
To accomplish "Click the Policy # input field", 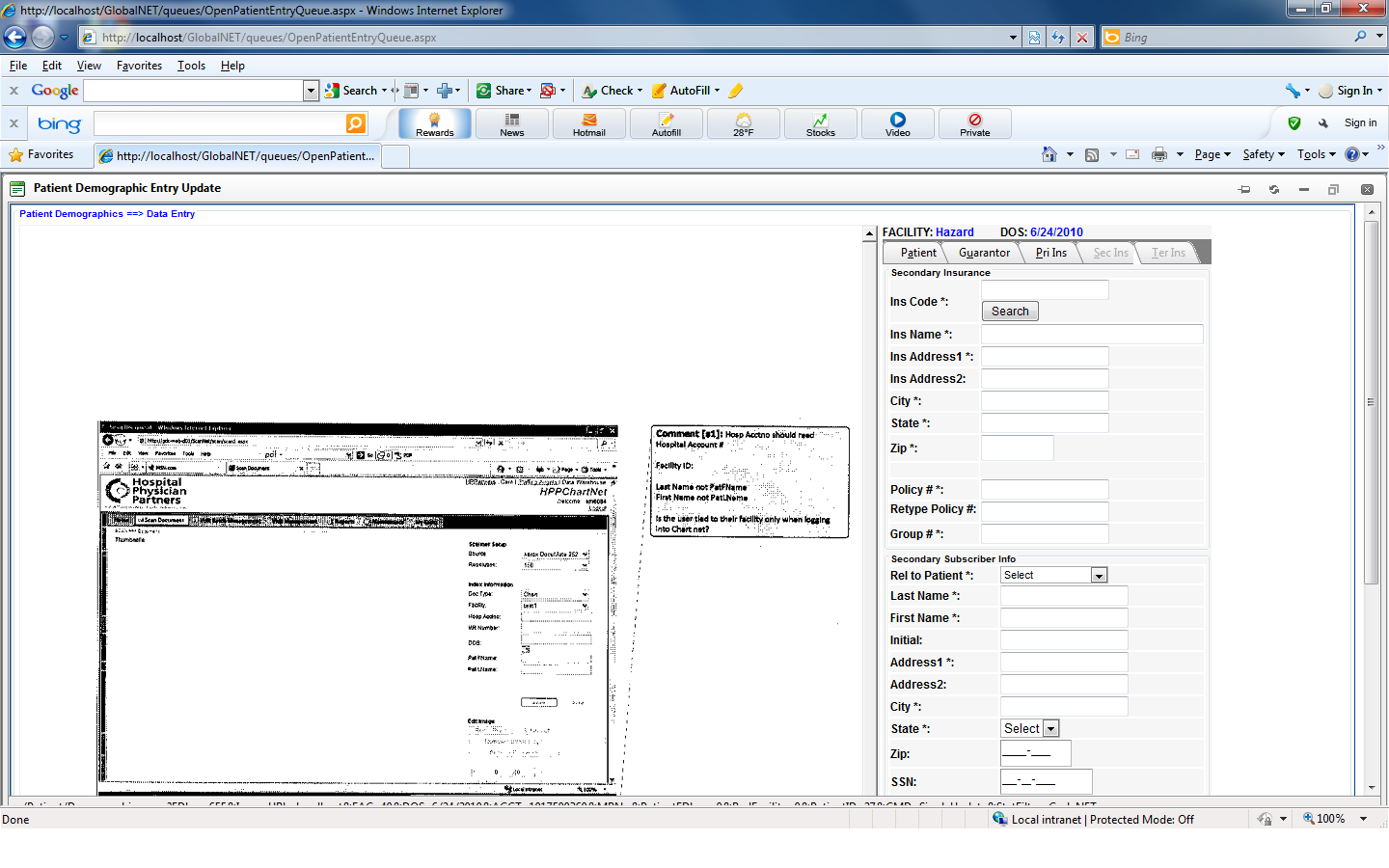I will pyautogui.click(x=1045, y=490).
